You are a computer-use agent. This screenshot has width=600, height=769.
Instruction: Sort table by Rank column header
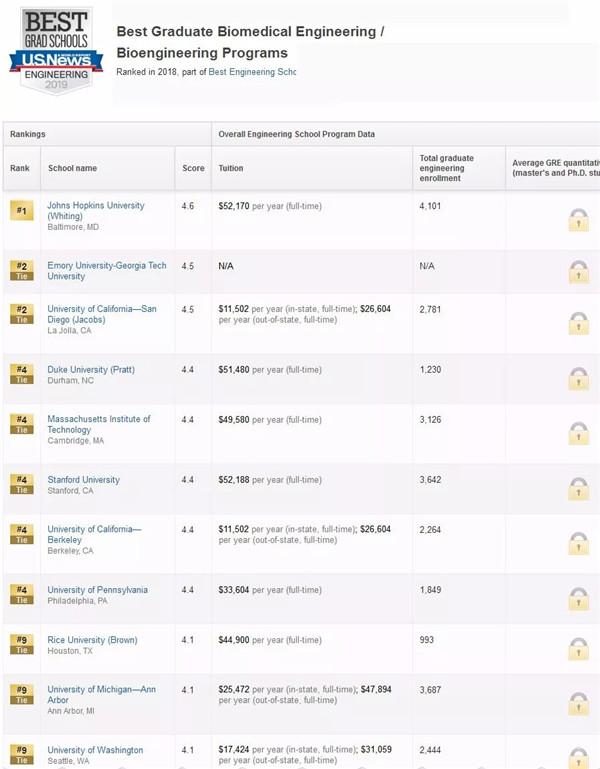click(x=20, y=168)
